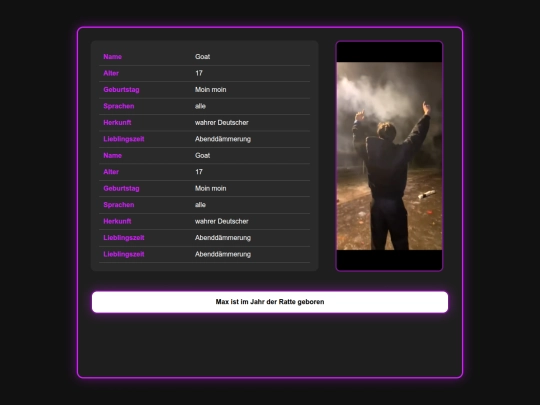Click the first '17' age value

pyautogui.click(x=199, y=73)
